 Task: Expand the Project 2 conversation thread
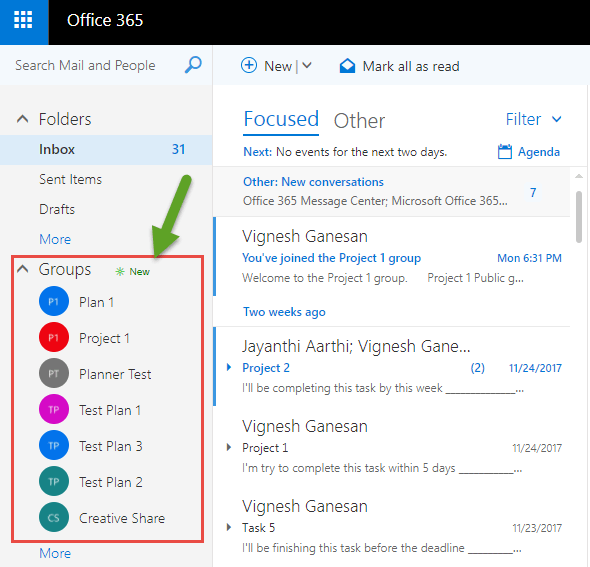pyautogui.click(x=229, y=367)
